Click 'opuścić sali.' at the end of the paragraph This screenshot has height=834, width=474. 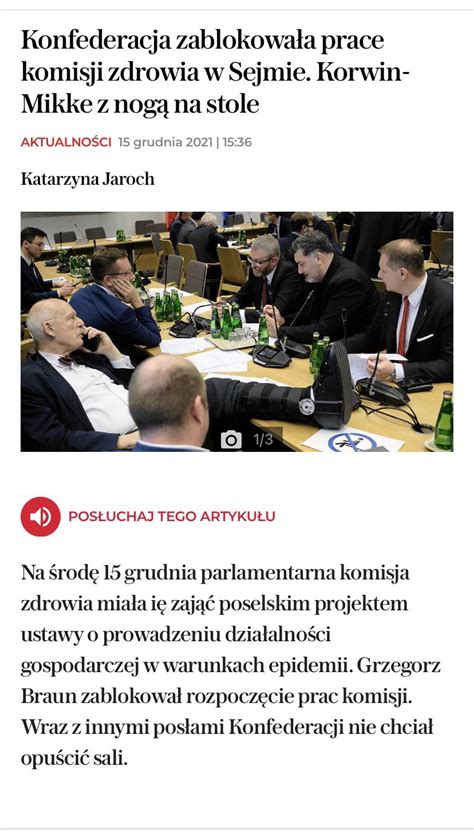pos(74,758)
